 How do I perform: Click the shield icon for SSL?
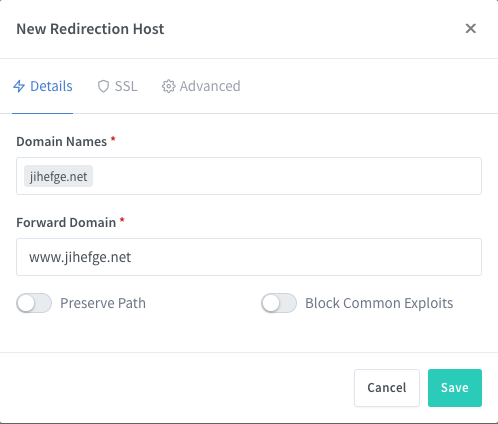(x=103, y=87)
